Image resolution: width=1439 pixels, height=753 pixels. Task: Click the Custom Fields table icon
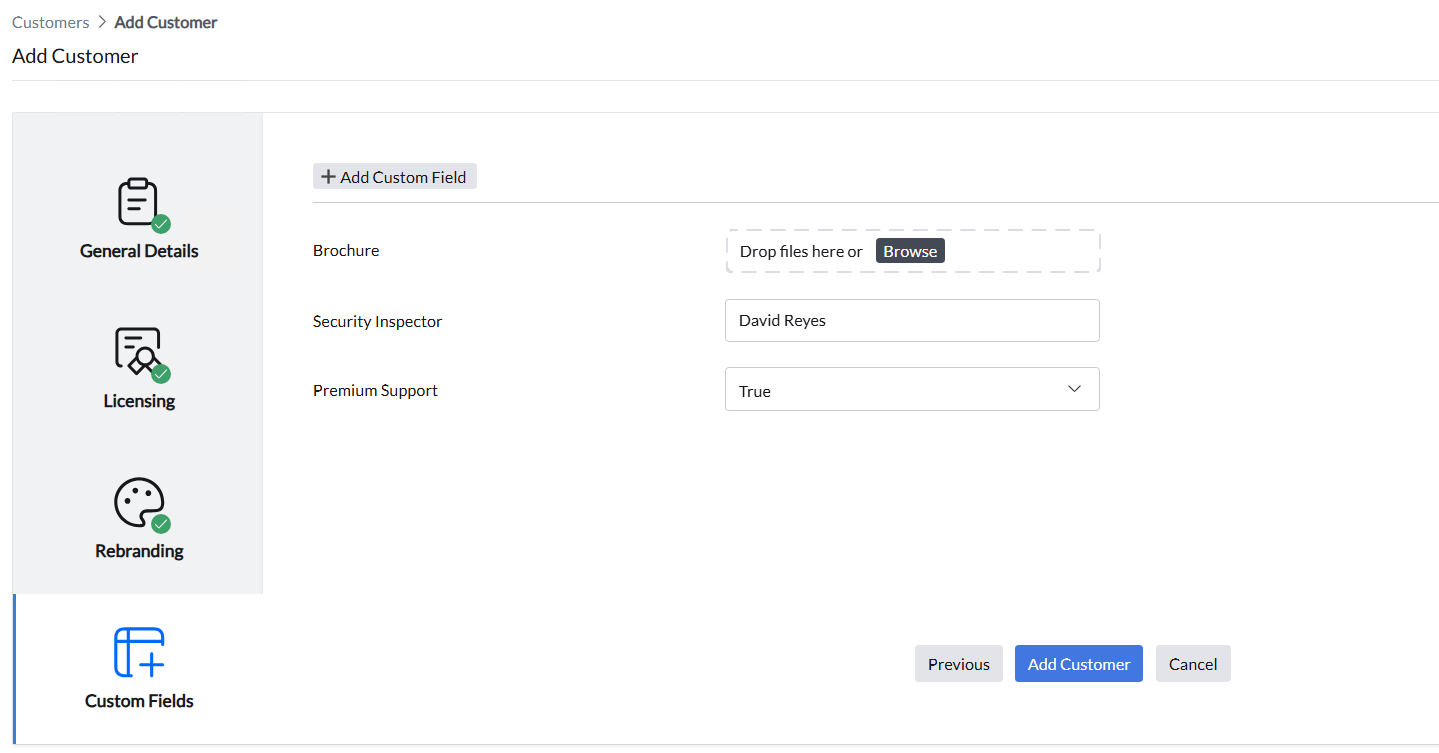tap(139, 653)
